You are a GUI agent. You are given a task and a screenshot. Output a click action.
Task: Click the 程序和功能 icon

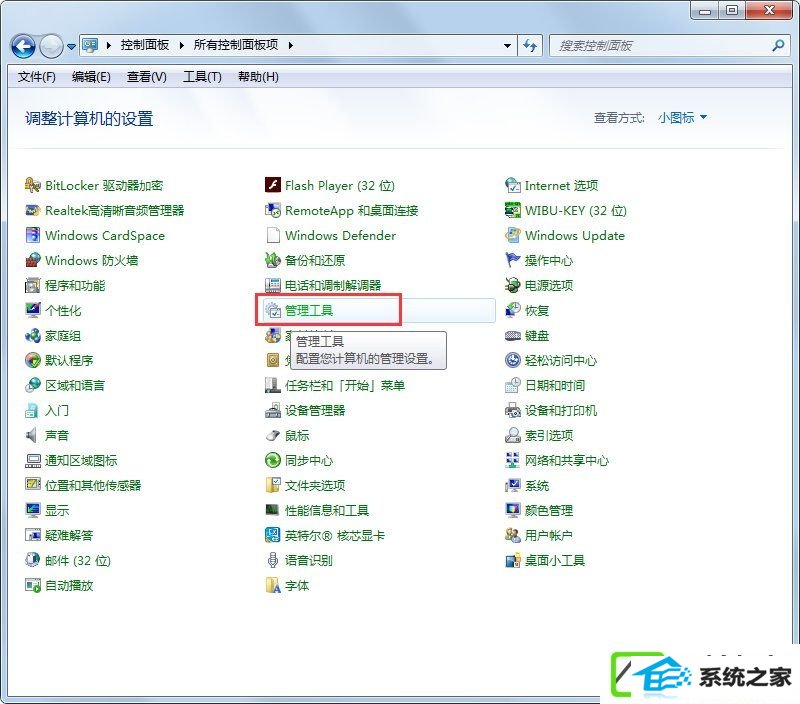click(x=33, y=285)
